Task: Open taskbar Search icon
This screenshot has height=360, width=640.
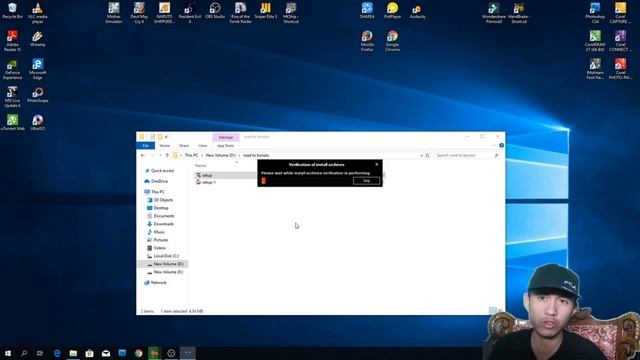Action: click(24, 353)
